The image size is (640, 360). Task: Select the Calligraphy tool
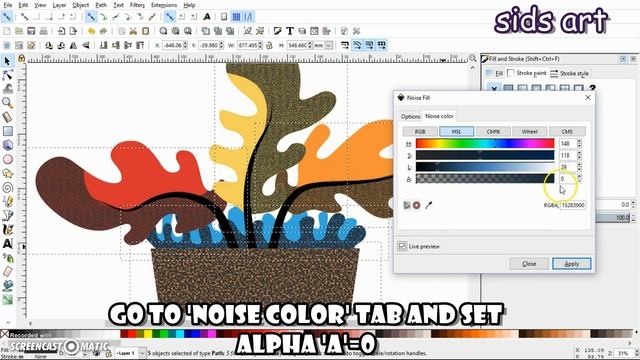pyautogui.click(x=7, y=229)
